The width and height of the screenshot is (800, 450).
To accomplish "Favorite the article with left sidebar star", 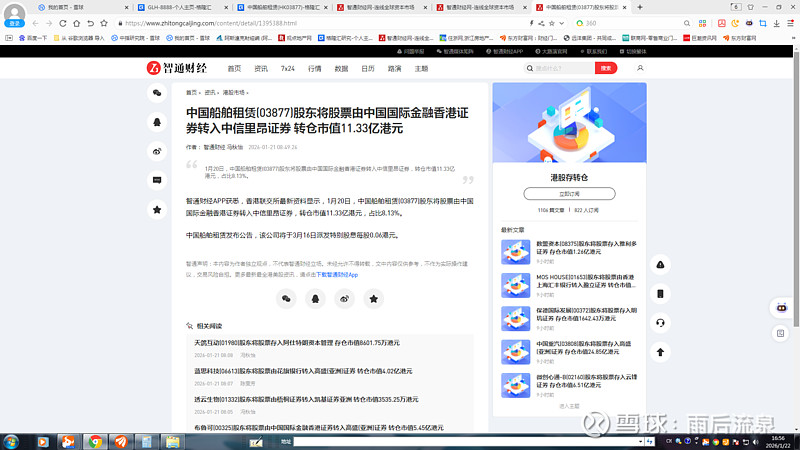I will point(157,209).
